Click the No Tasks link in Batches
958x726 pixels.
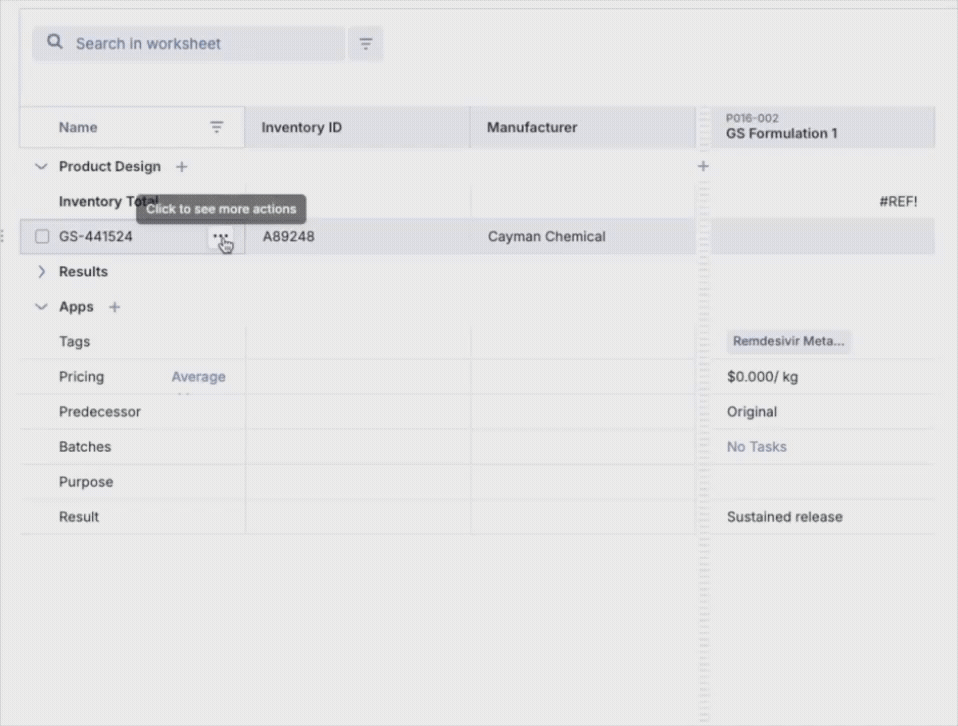pyautogui.click(x=756, y=447)
